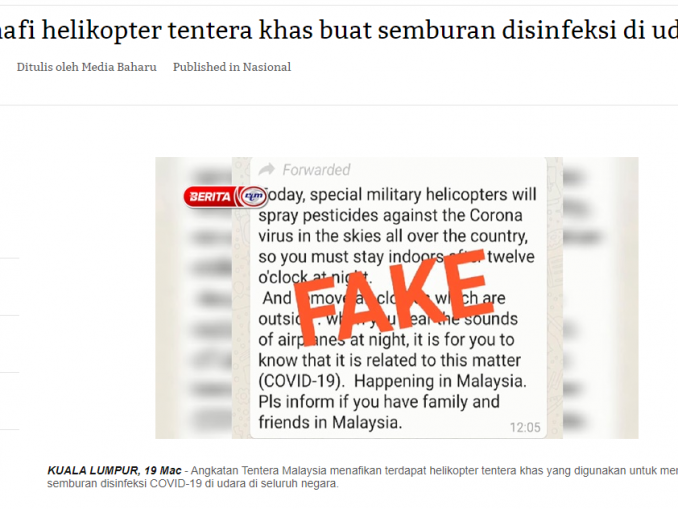Click the forward arrow icon beside Forwarded

click(267, 170)
